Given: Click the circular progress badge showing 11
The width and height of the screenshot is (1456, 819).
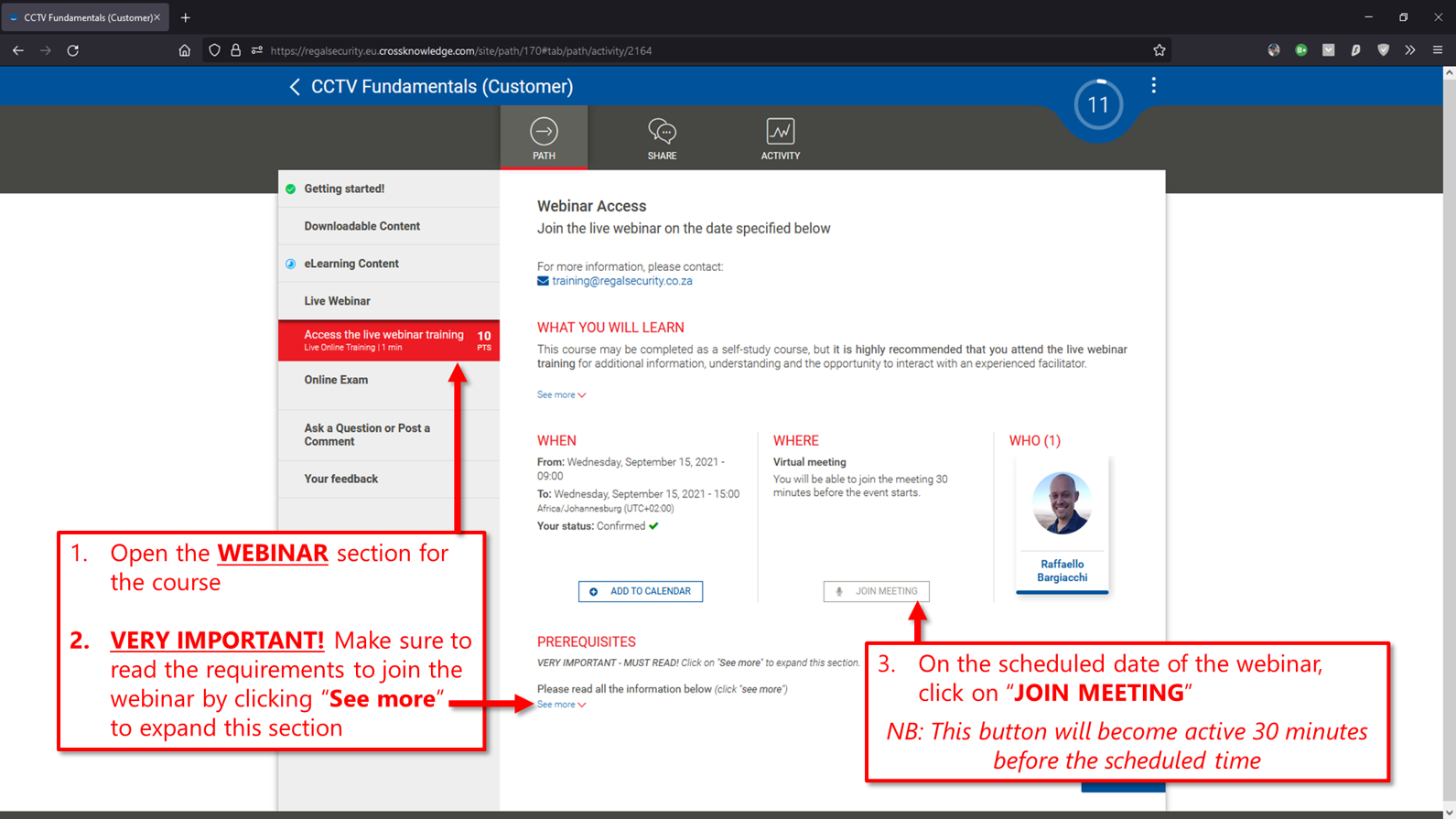Looking at the screenshot, I should pos(1098,104).
